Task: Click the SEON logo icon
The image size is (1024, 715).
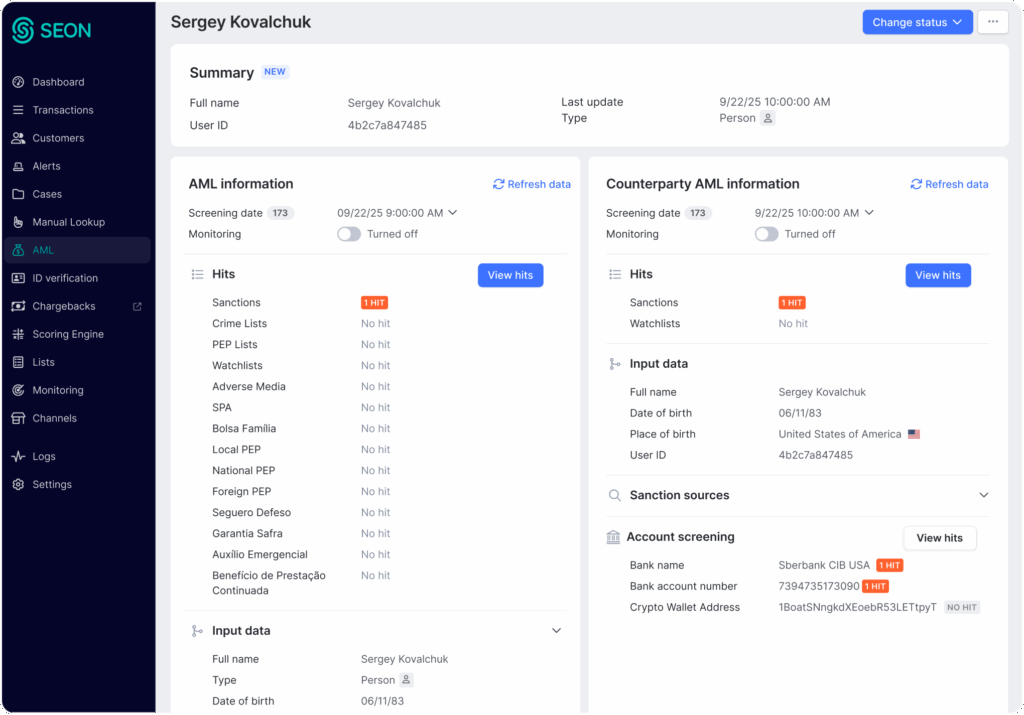Action: point(24,30)
